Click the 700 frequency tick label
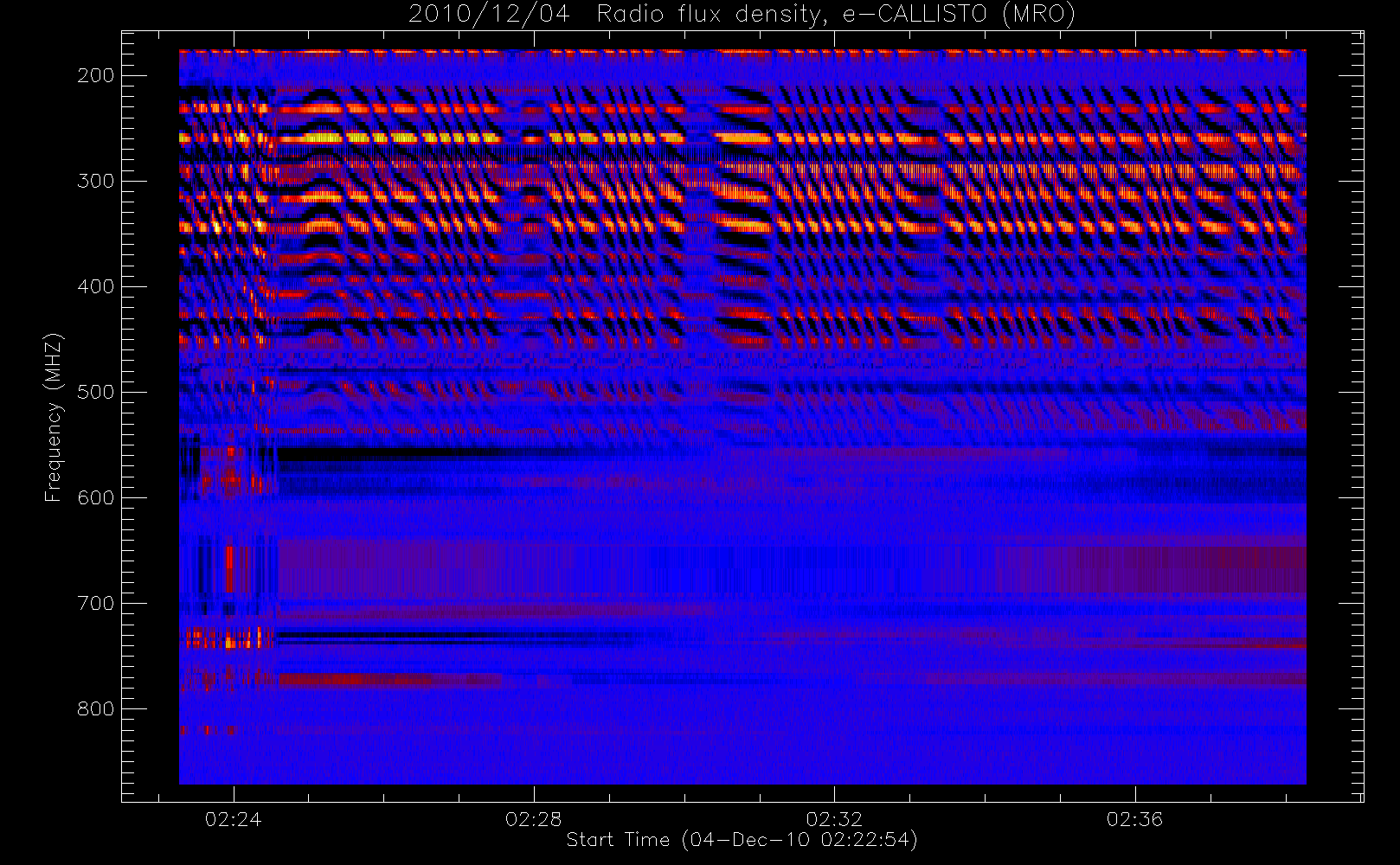Screen dimensions: 1400x865 point(96,604)
